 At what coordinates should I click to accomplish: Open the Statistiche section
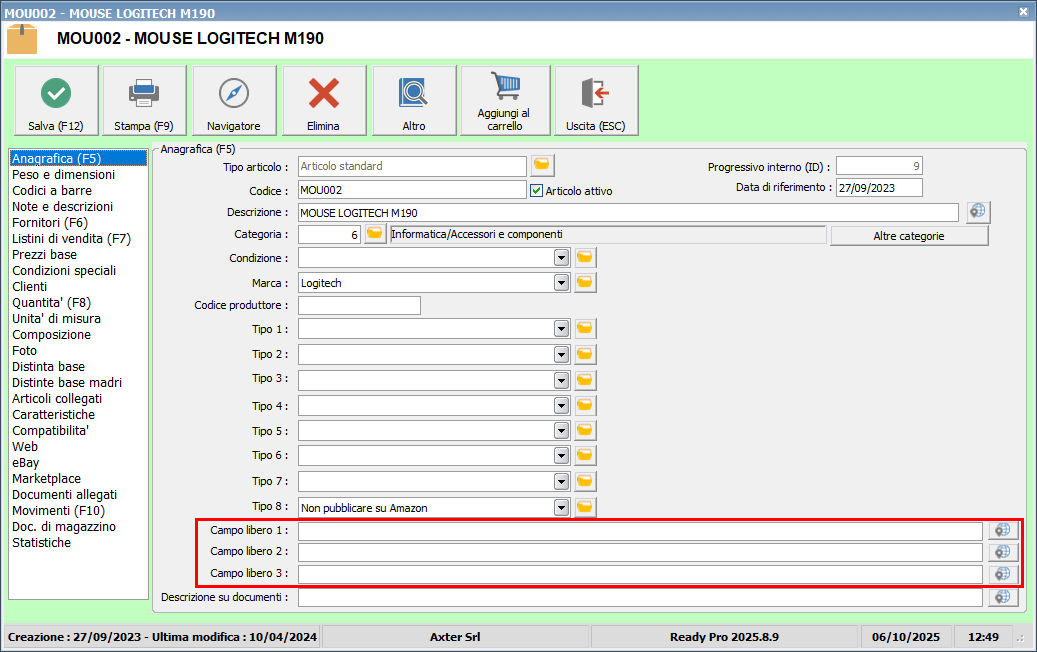[x=42, y=543]
